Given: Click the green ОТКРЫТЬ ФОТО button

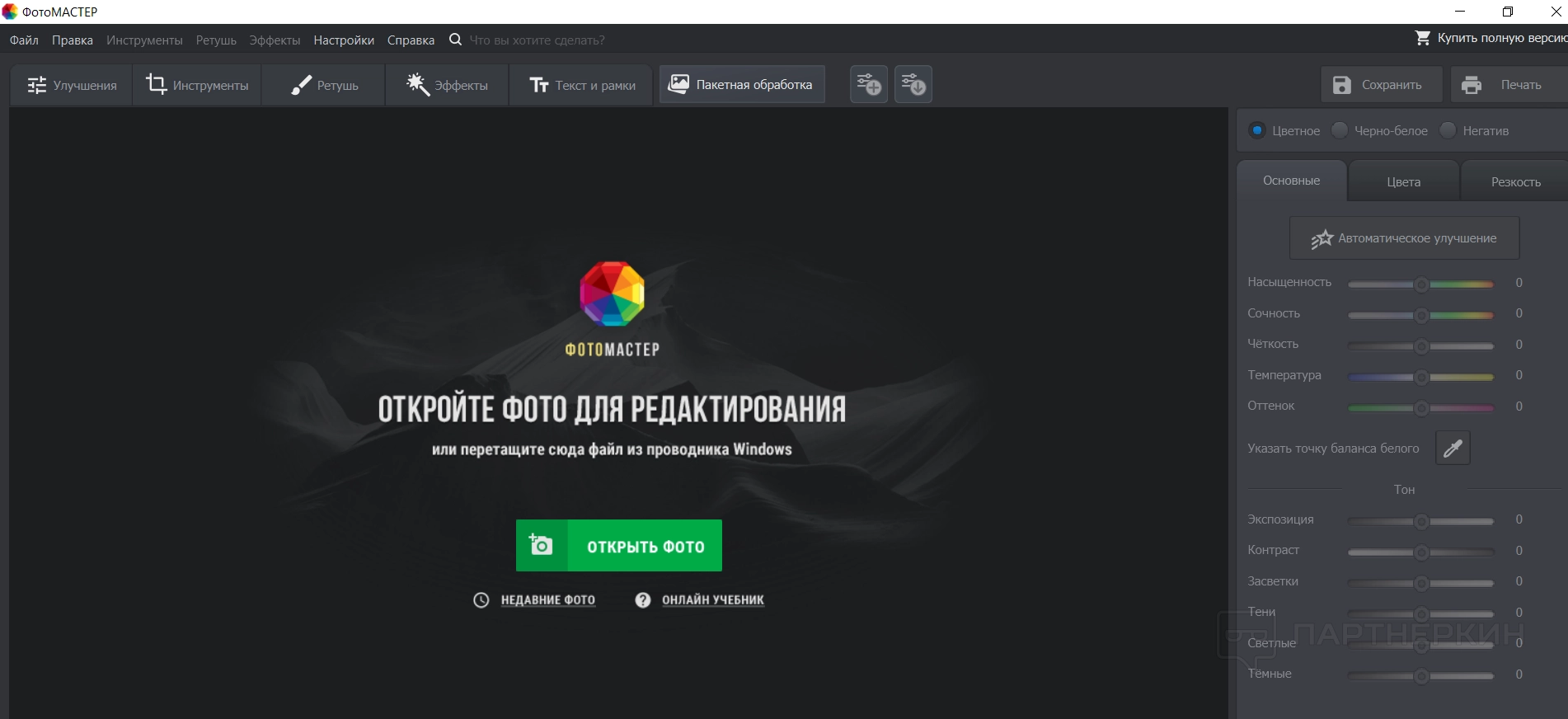Looking at the screenshot, I should (x=619, y=545).
